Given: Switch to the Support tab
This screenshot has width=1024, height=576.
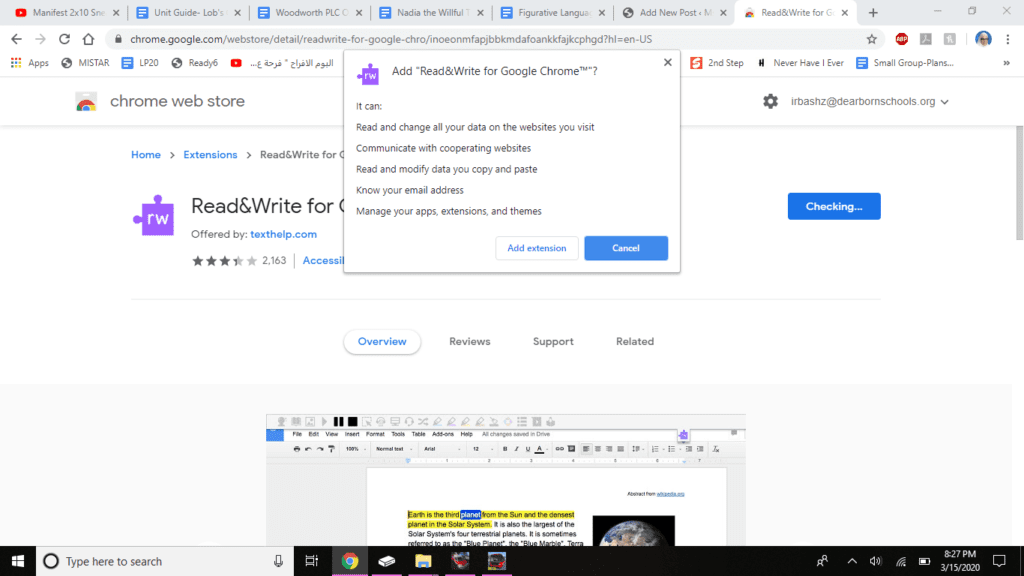Looking at the screenshot, I should (x=553, y=342).
